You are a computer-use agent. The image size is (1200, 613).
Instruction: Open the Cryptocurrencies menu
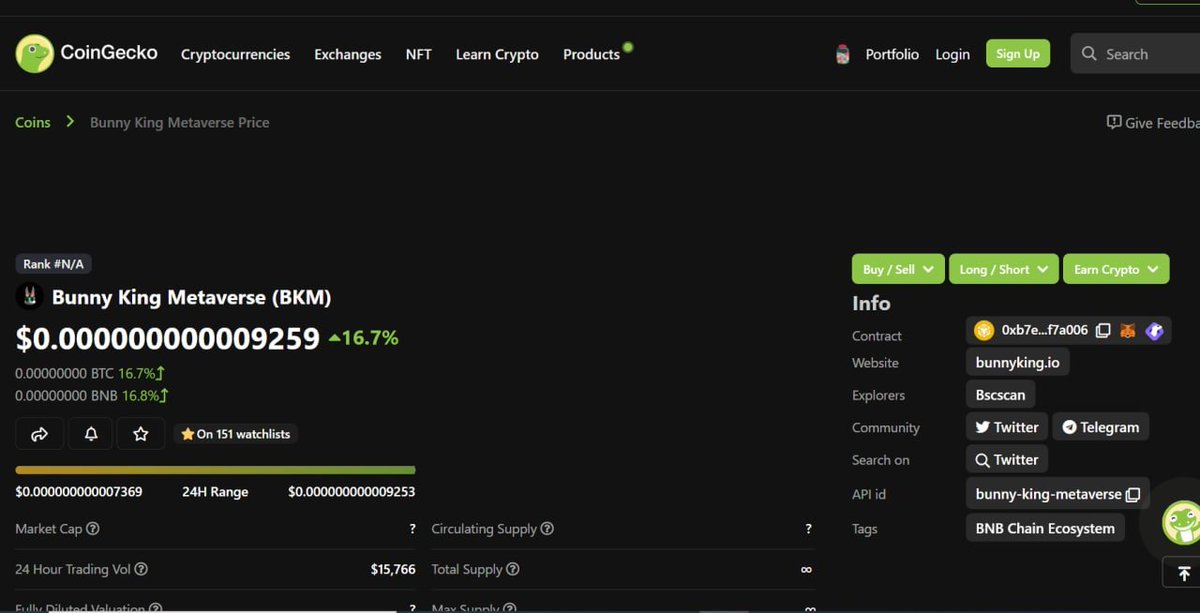[x=235, y=54]
